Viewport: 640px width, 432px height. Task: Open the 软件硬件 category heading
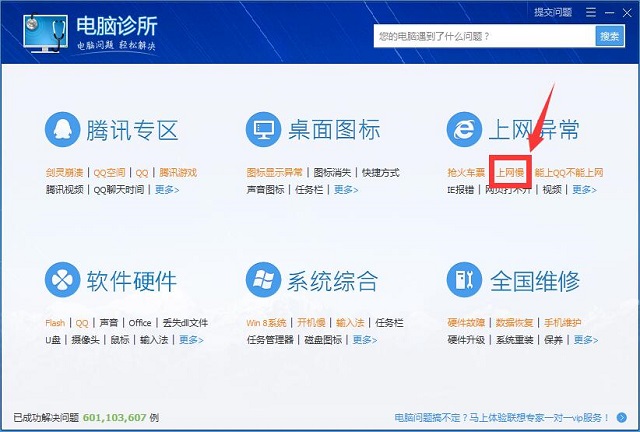point(131,281)
